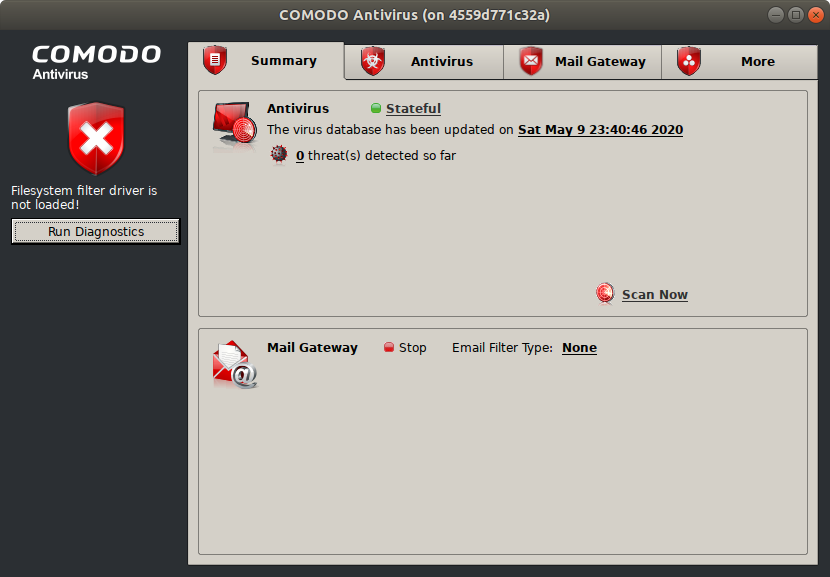Click the Scan Now link

(x=655, y=294)
